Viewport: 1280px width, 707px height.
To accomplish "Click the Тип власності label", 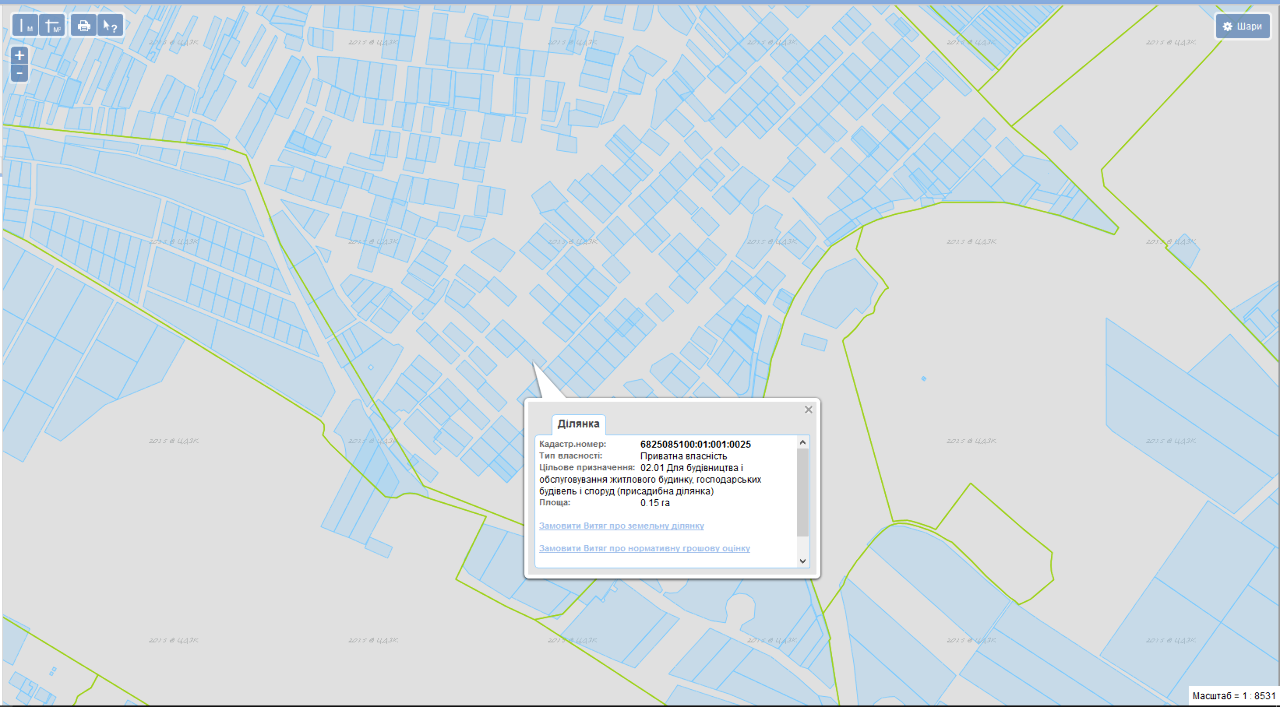I will click(x=571, y=456).
